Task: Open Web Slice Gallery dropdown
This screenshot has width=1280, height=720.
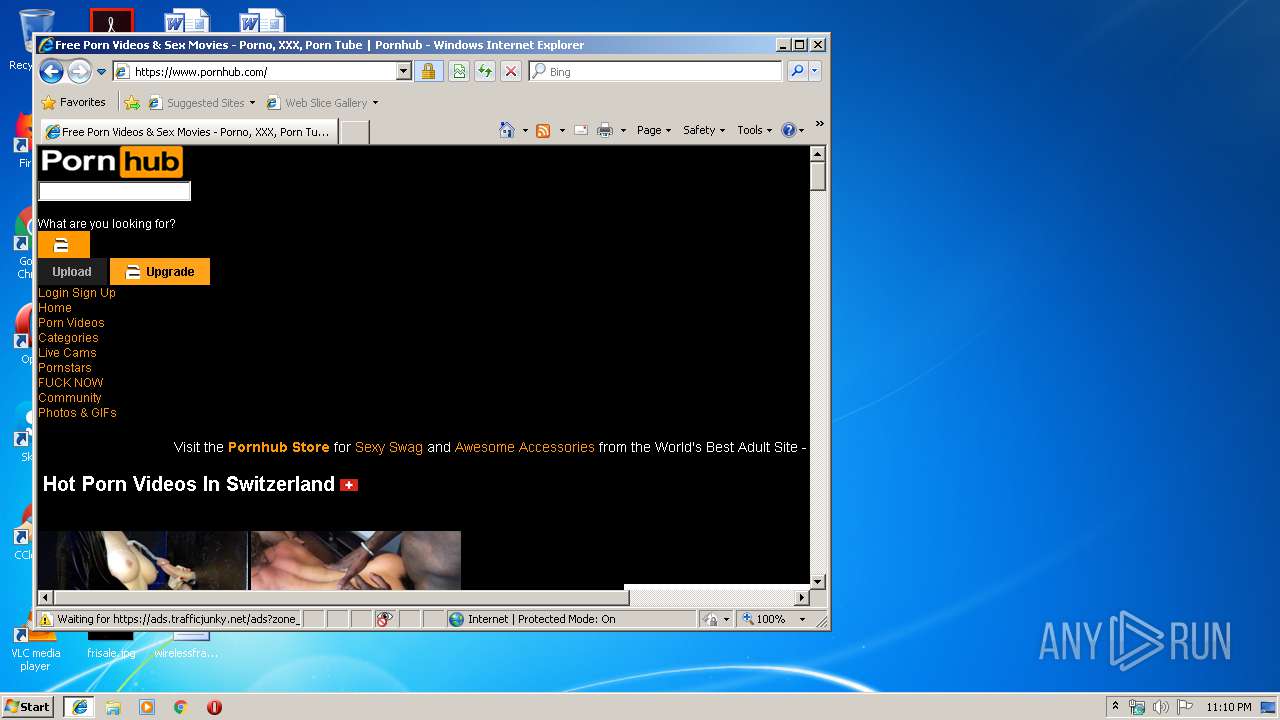Action: (x=323, y=103)
